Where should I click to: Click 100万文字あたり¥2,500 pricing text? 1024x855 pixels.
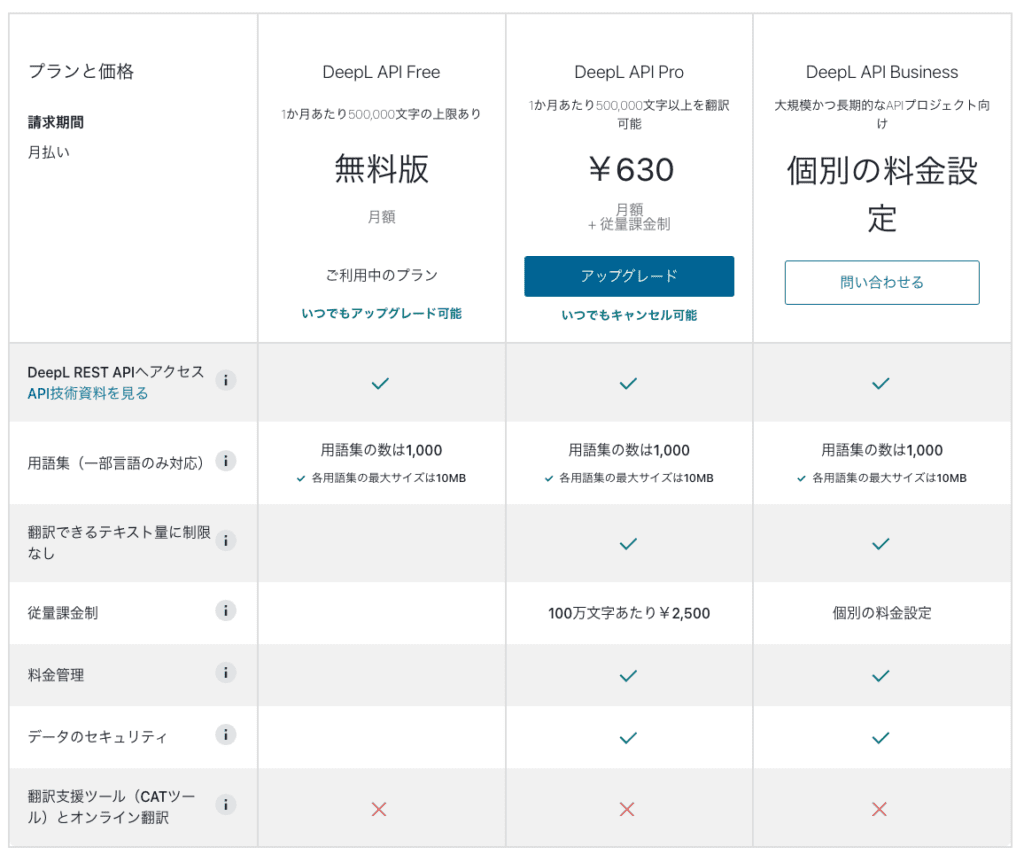pos(629,613)
